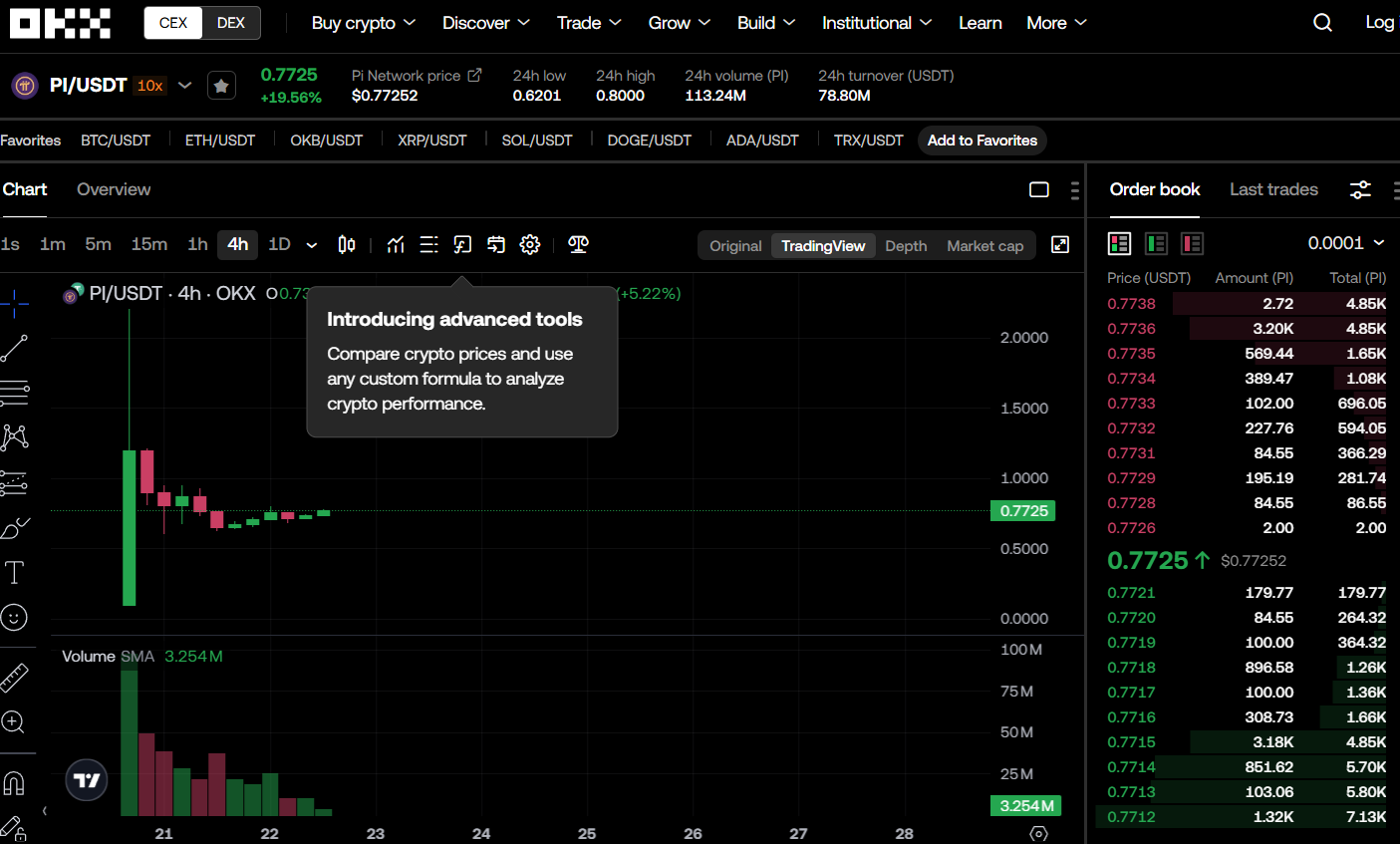Select the 15m interval
The width and height of the screenshot is (1400, 844).
coord(149,244)
